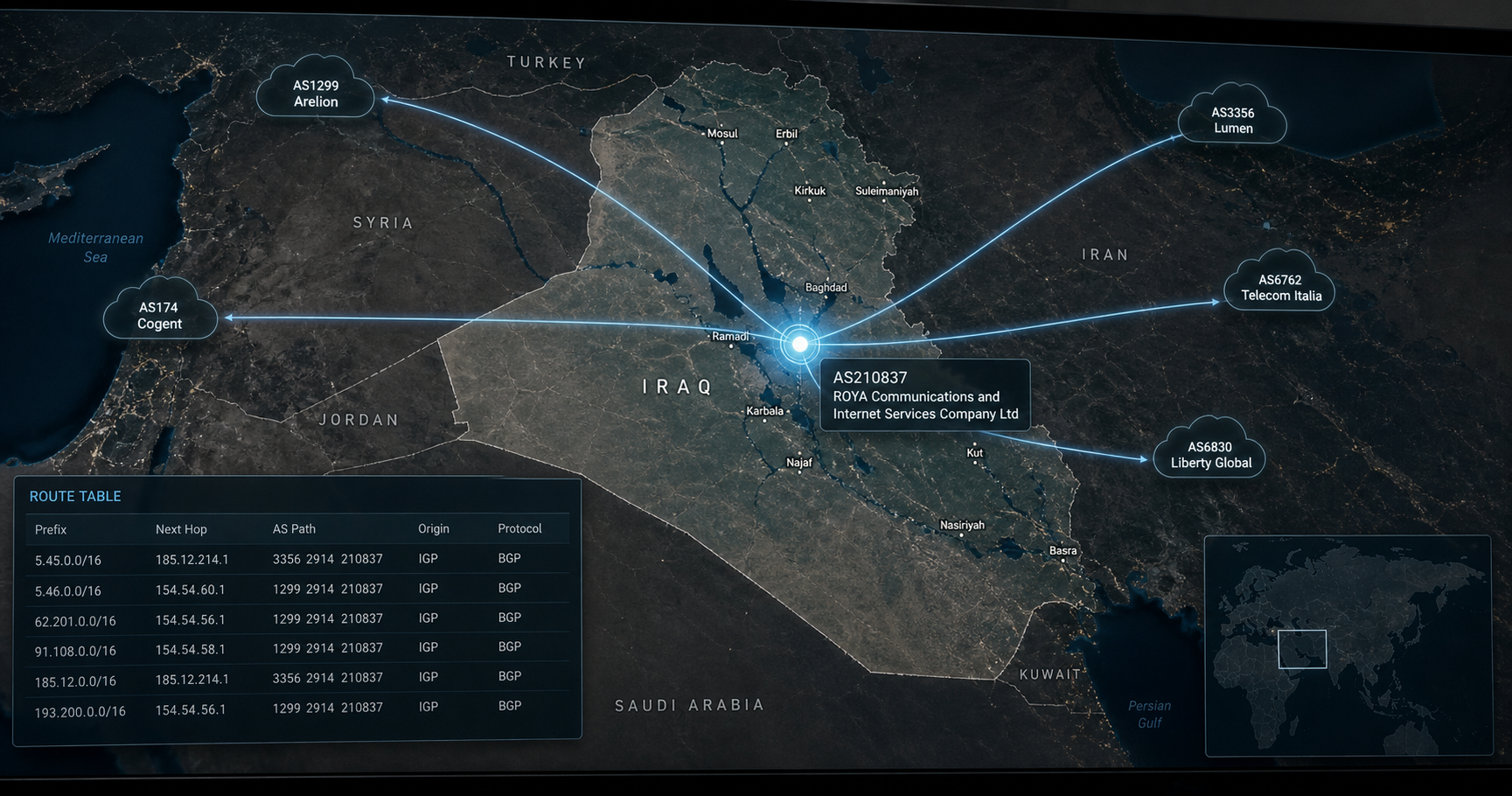The width and height of the screenshot is (1512, 796).
Task: Click the KUWAIT country label
Action: (x=1050, y=674)
